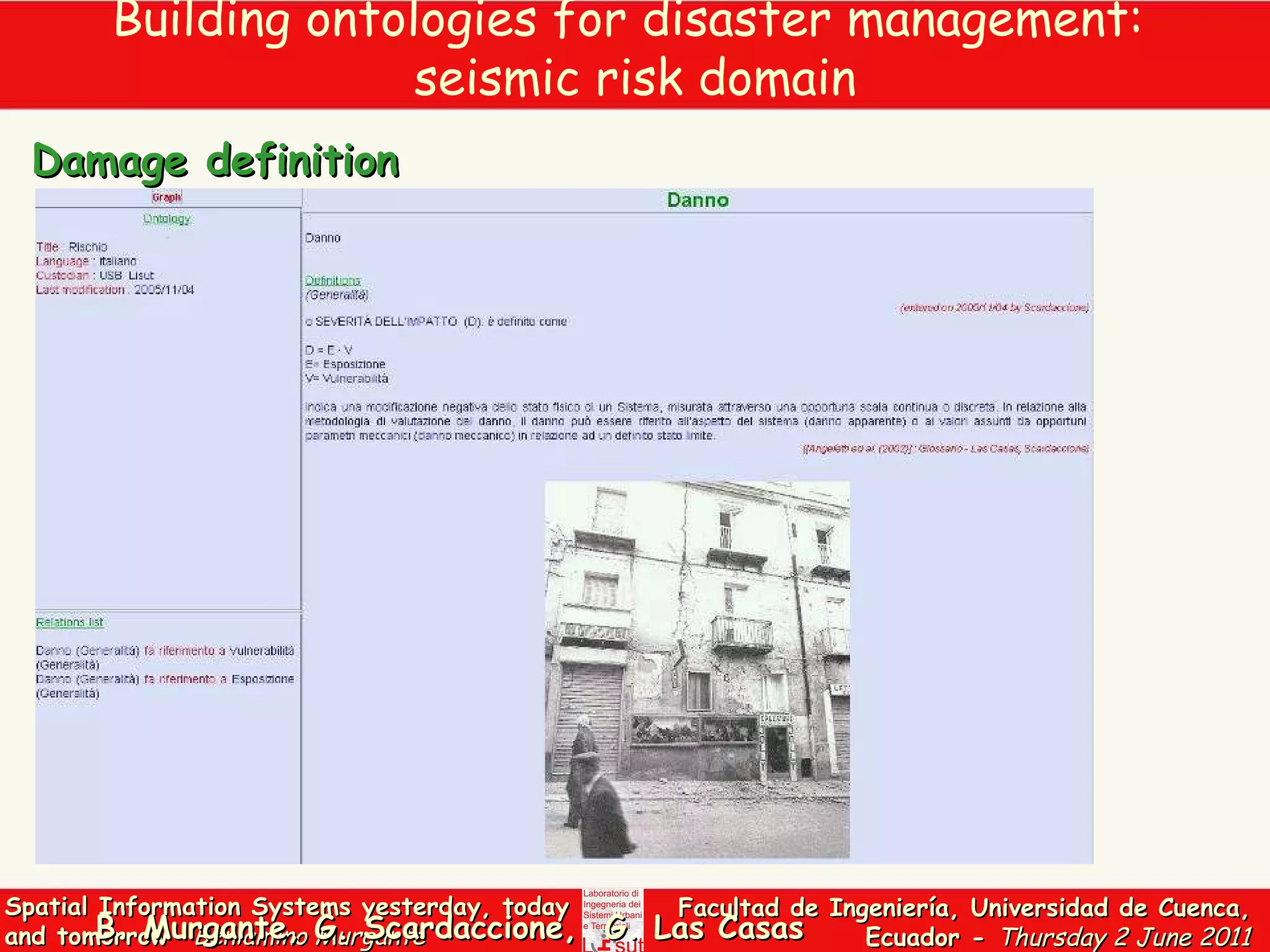Select the 'Thursday 2 June 2011' footer date
Viewport: 1270px width, 952px height.
click(x=1126, y=937)
